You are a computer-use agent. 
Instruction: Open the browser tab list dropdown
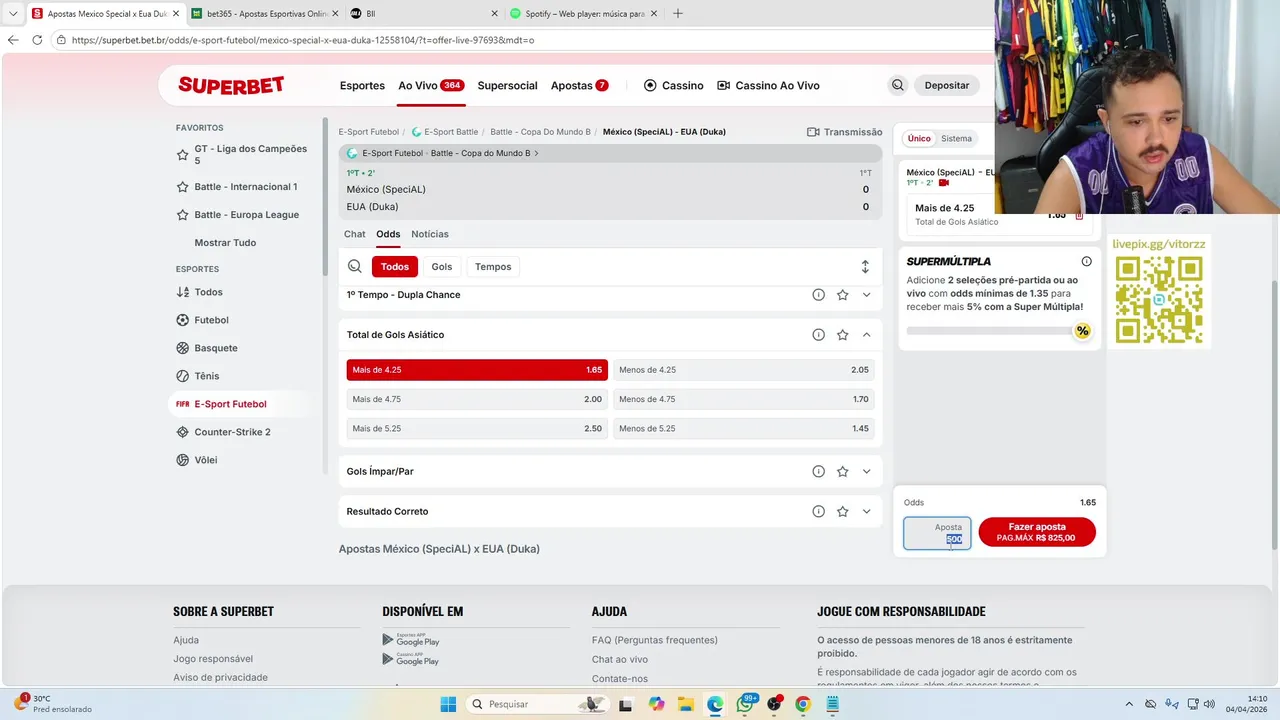point(13,13)
